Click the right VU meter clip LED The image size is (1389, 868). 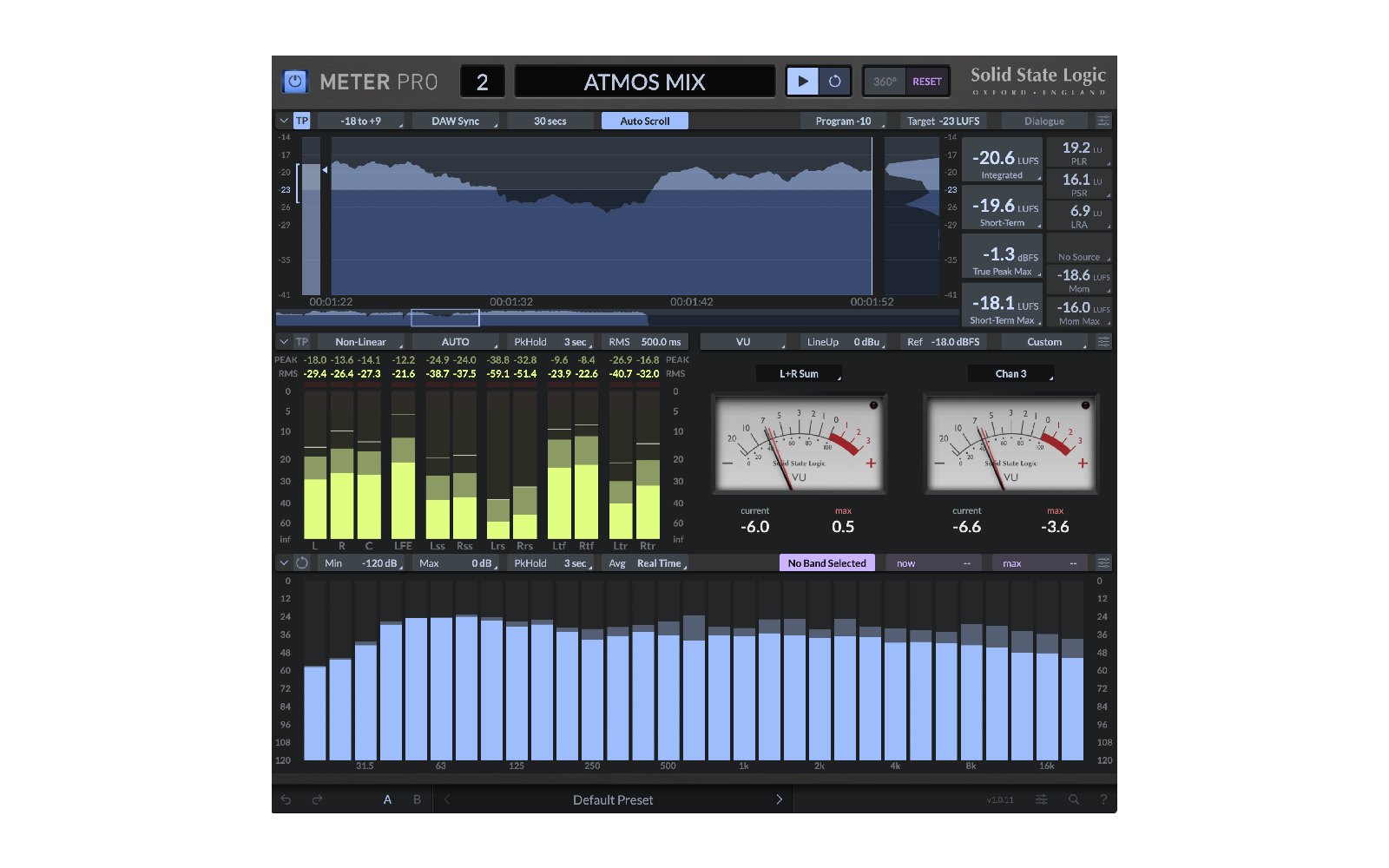click(1085, 405)
